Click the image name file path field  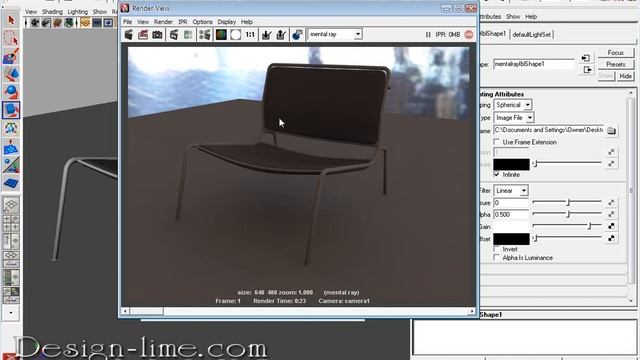[x=548, y=130]
